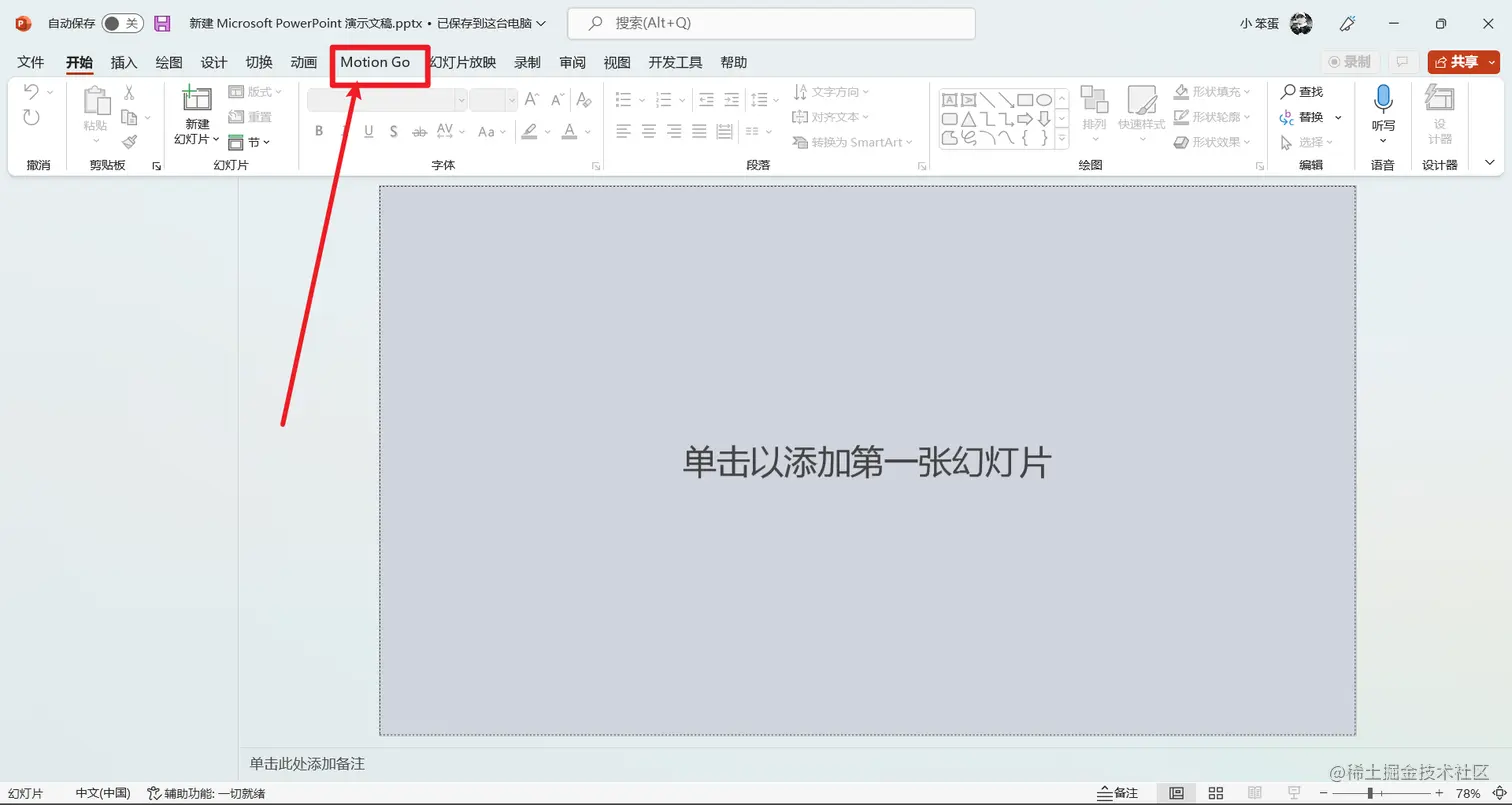Expand the shapes gallery more arrow
The width and height of the screenshot is (1512, 805).
(x=1062, y=139)
